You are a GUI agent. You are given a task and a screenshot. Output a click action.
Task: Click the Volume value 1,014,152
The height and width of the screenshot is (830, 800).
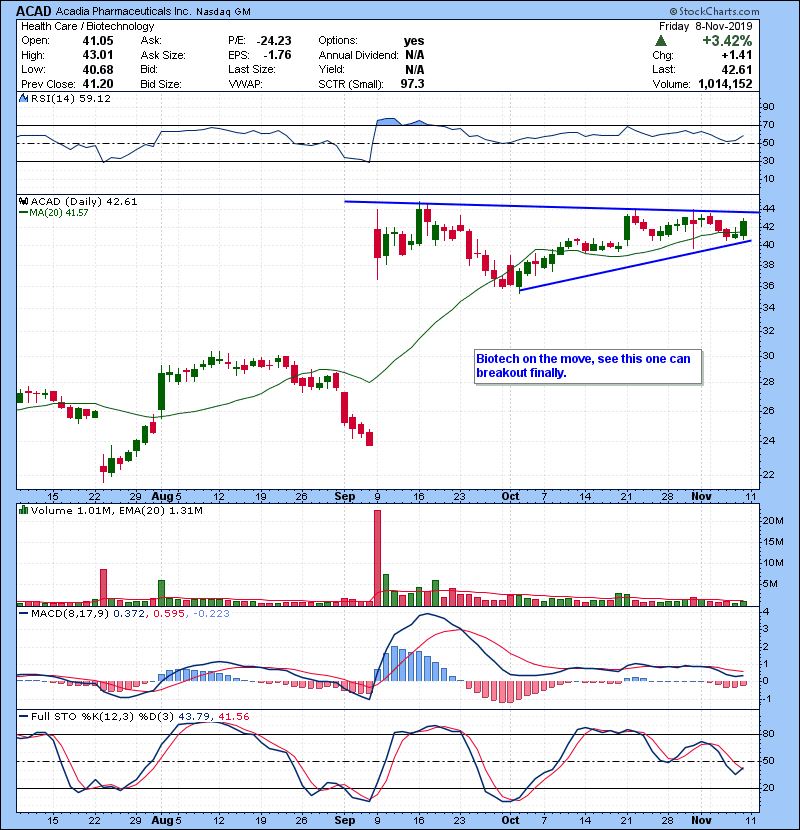[725, 84]
